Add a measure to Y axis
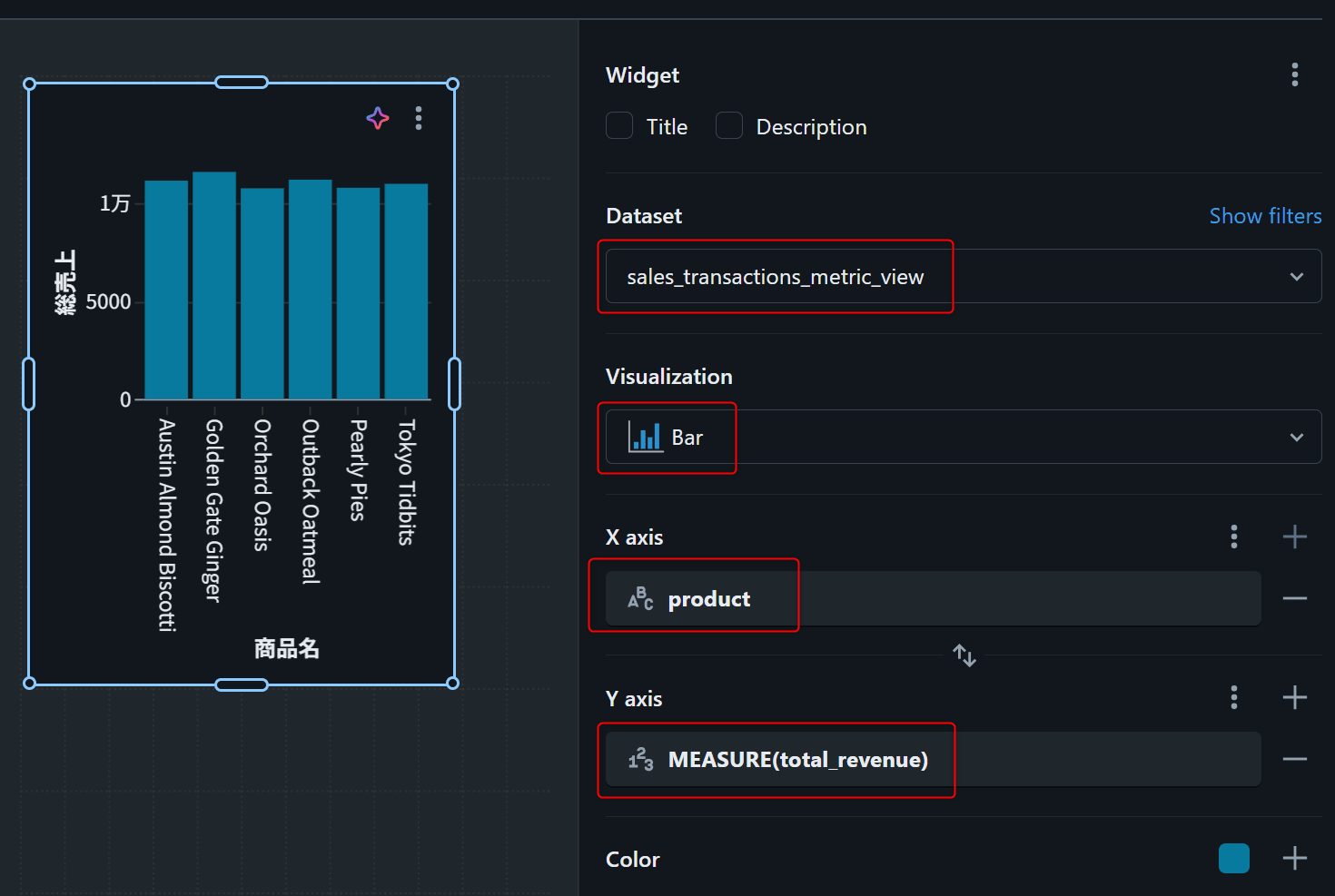 coord(1294,697)
